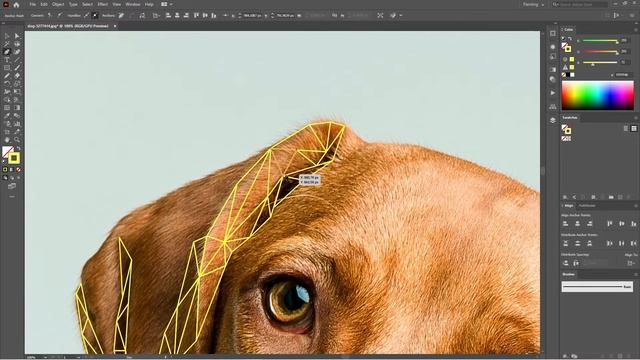
Task: Open the Color panel options menu
Action: (x=636, y=30)
